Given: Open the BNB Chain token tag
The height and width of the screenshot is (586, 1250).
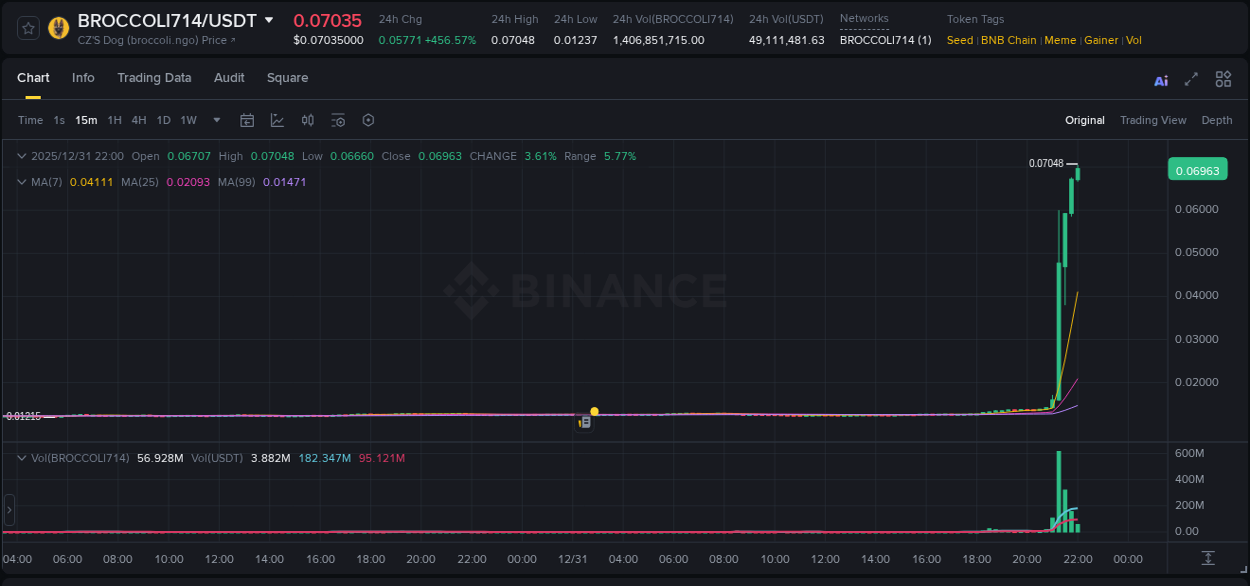Looking at the screenshot, I should (x=1009, y=40).
